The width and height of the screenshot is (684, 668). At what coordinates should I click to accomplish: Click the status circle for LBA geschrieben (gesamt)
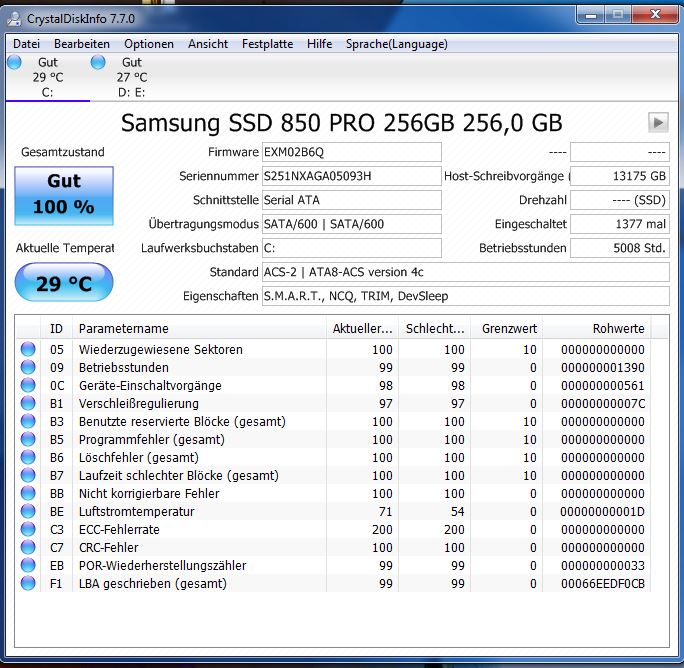click(x=28, y=583)
